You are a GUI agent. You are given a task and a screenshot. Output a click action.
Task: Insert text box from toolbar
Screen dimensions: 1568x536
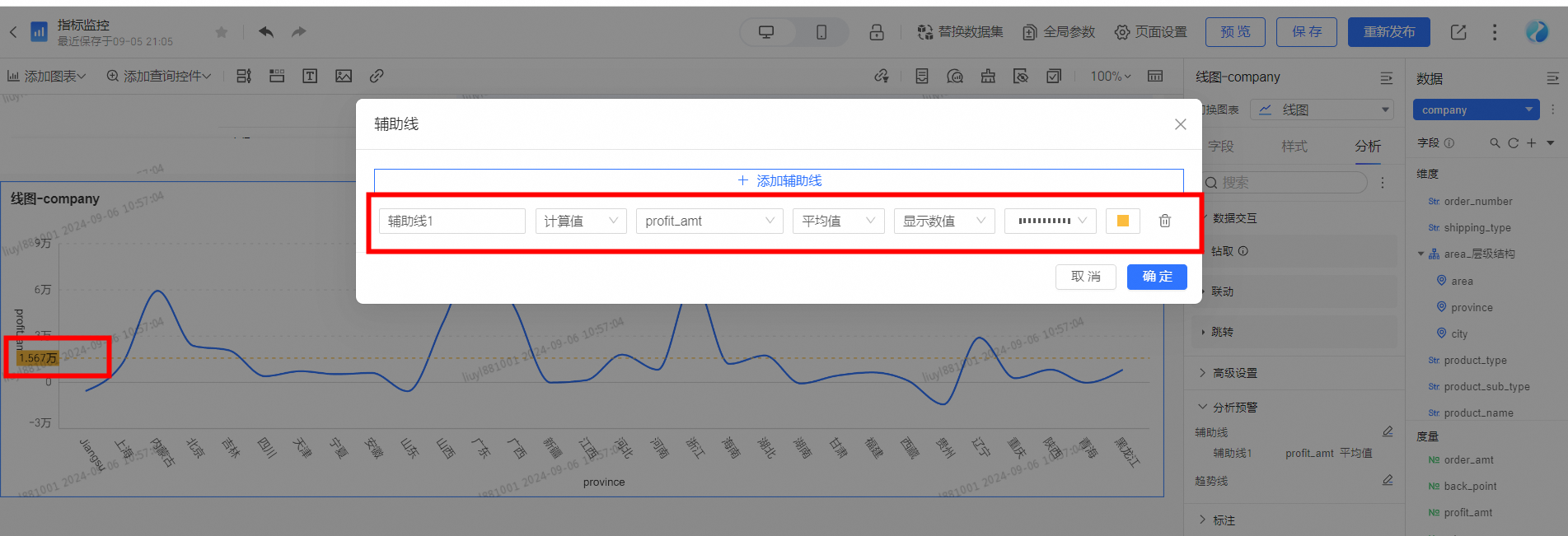(310, 76)
